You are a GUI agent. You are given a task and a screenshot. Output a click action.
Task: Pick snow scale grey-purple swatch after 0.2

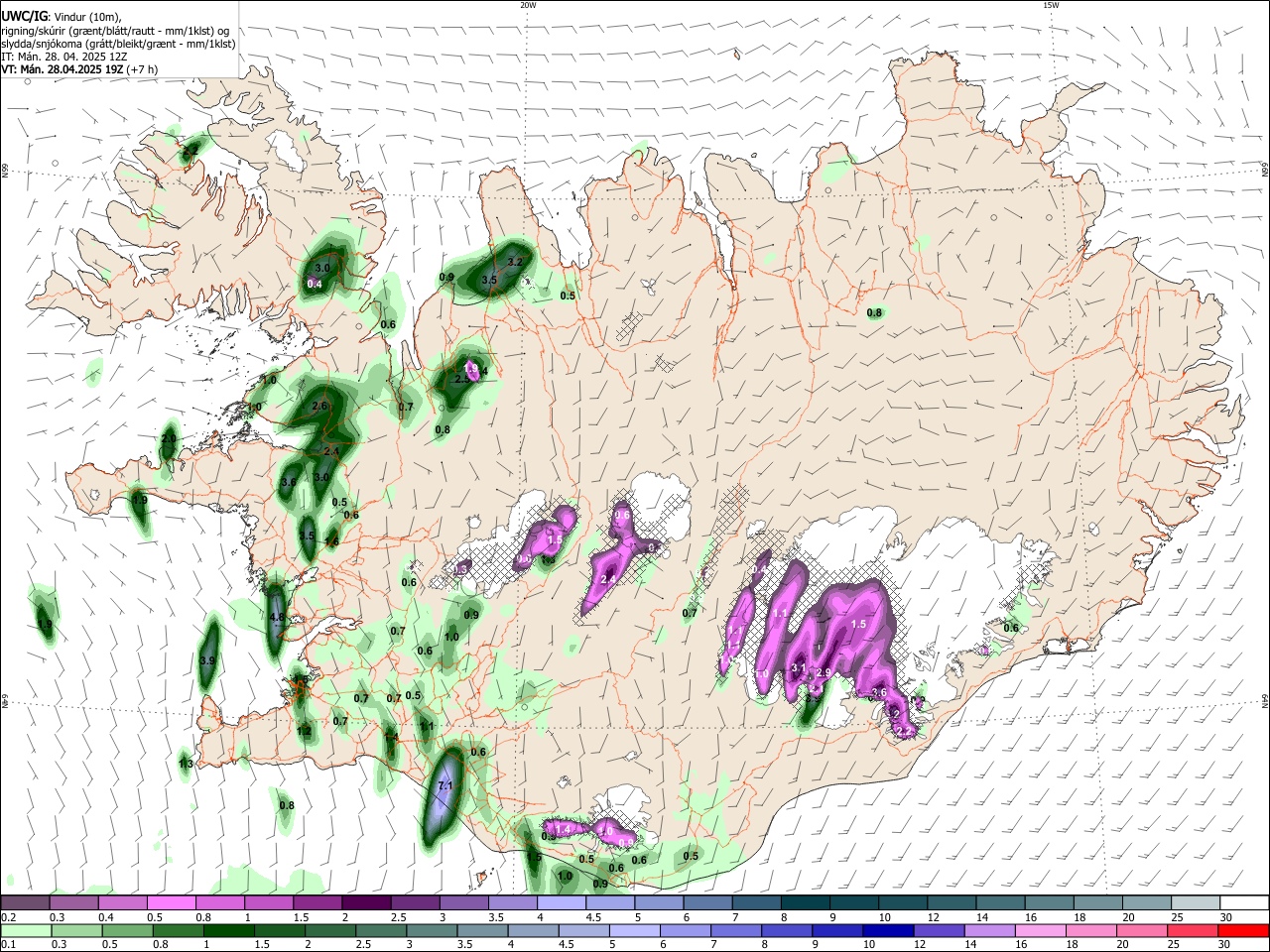pyautogui.click(x=25, y=902)
